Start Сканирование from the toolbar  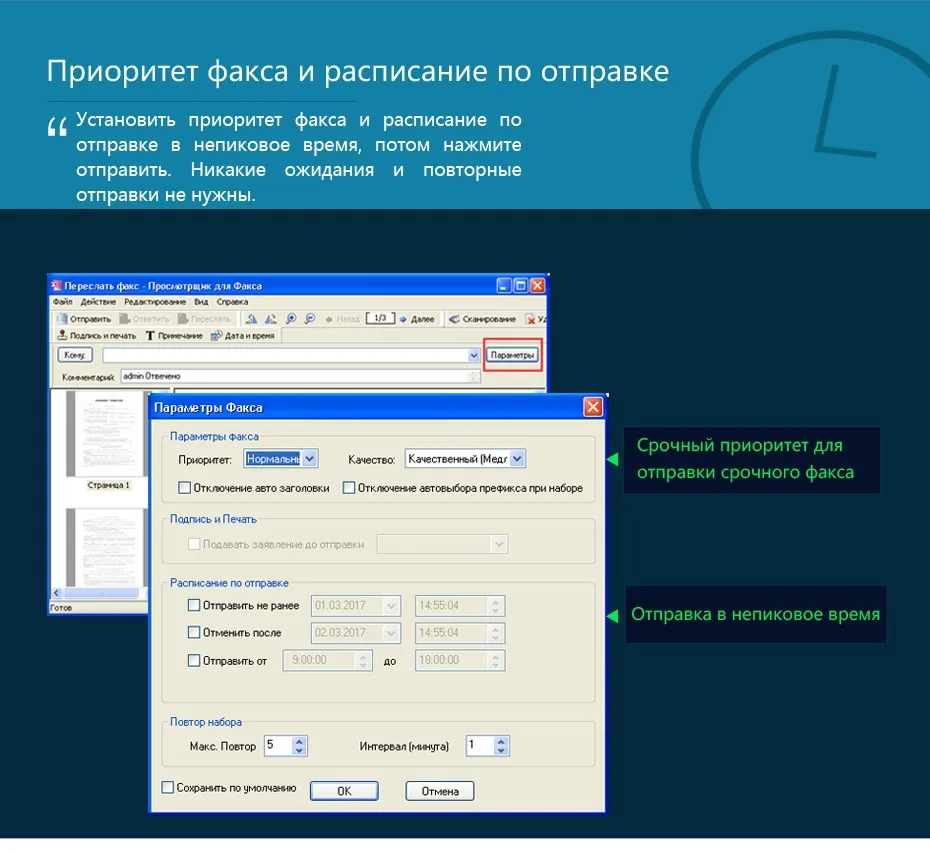click(x=482, y=319)
